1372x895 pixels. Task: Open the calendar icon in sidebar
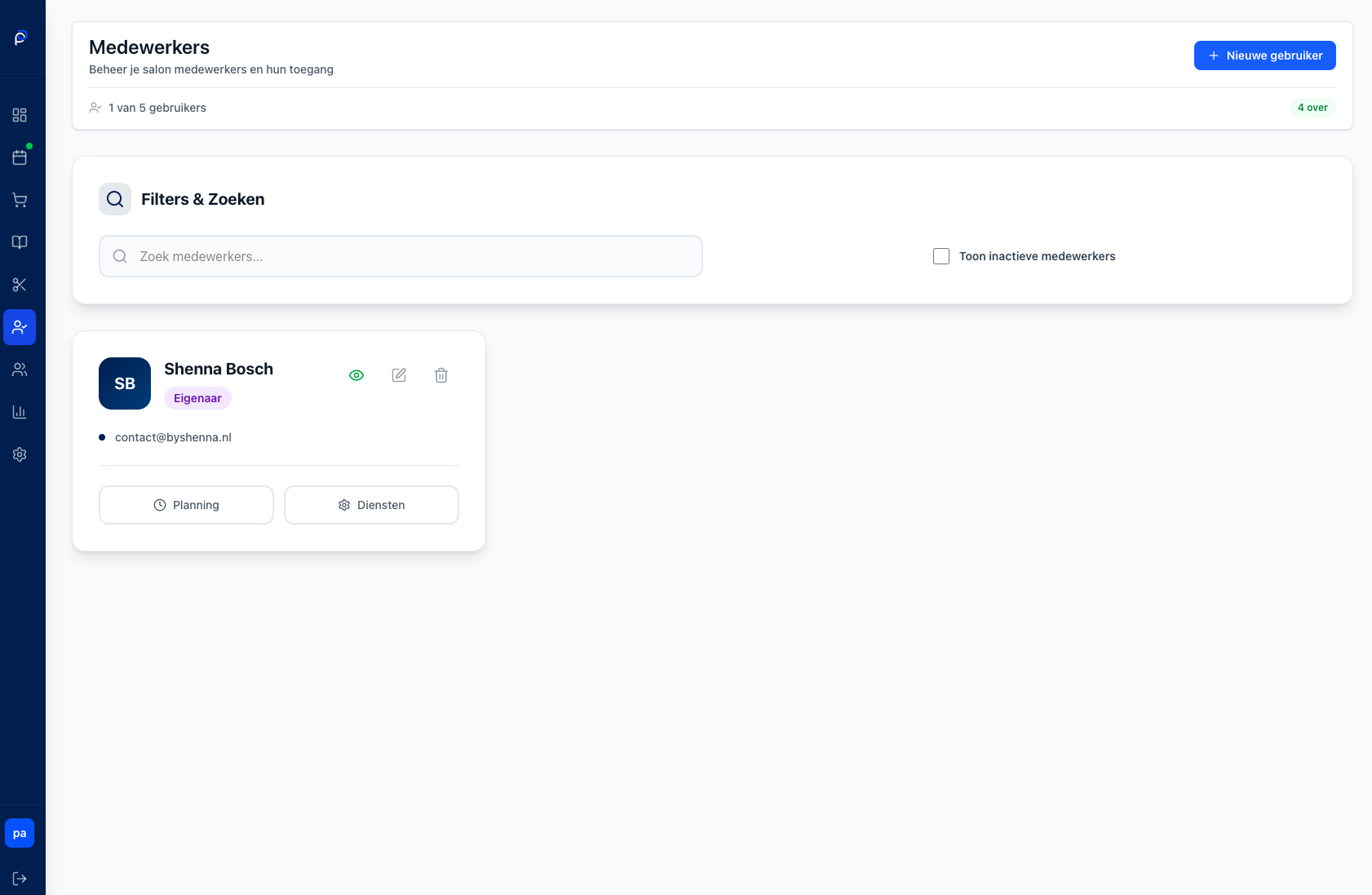(20, 157)
